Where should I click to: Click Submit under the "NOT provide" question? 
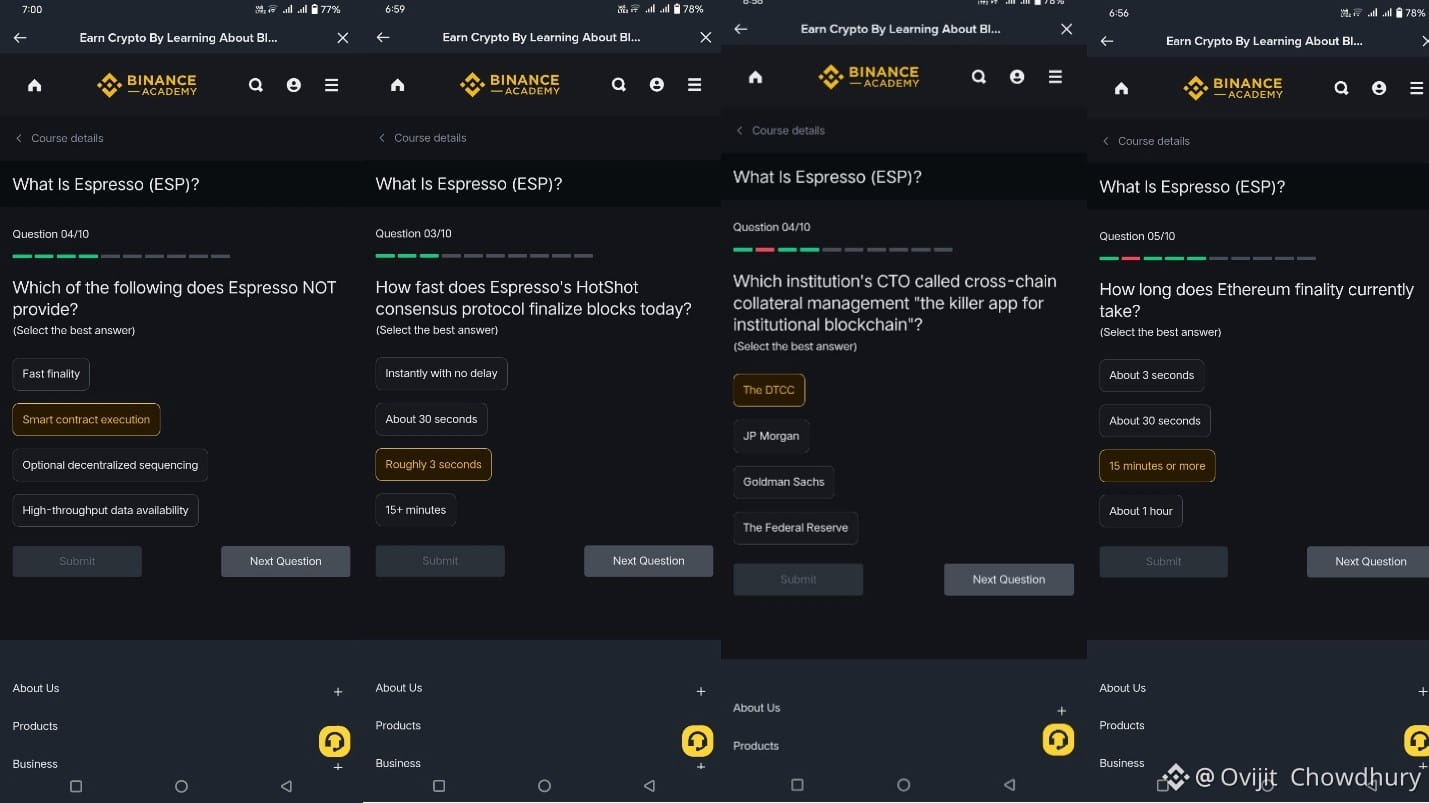77,561
